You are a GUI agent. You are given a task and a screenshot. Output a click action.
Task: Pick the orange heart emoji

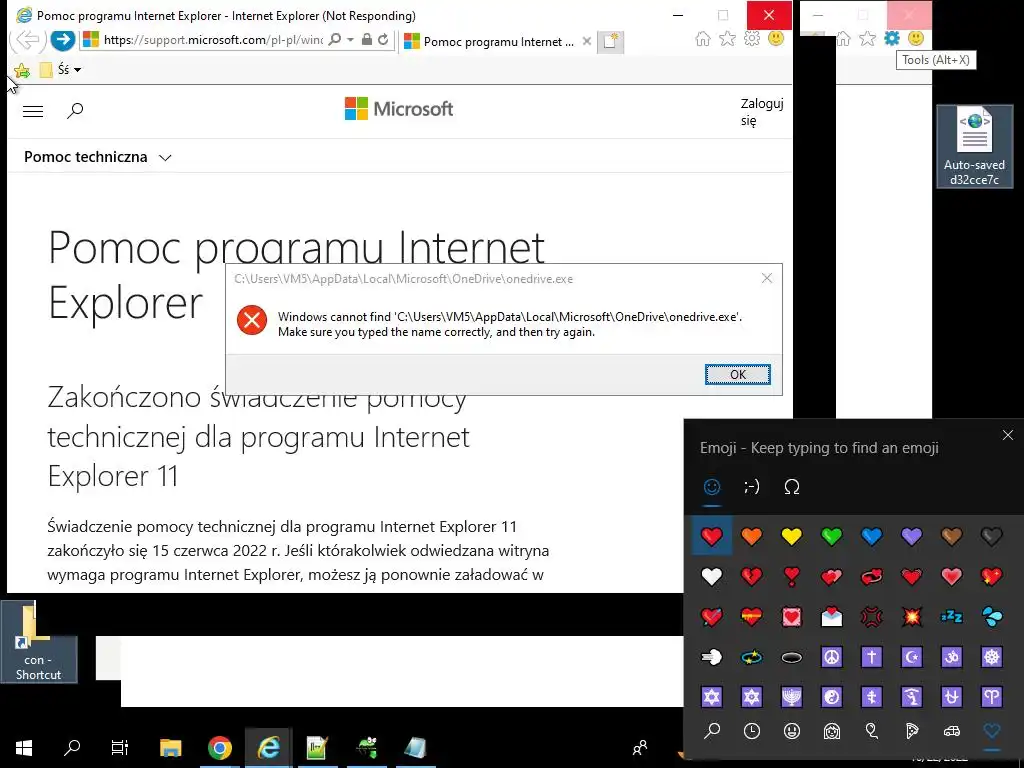[x=752, y=536]
